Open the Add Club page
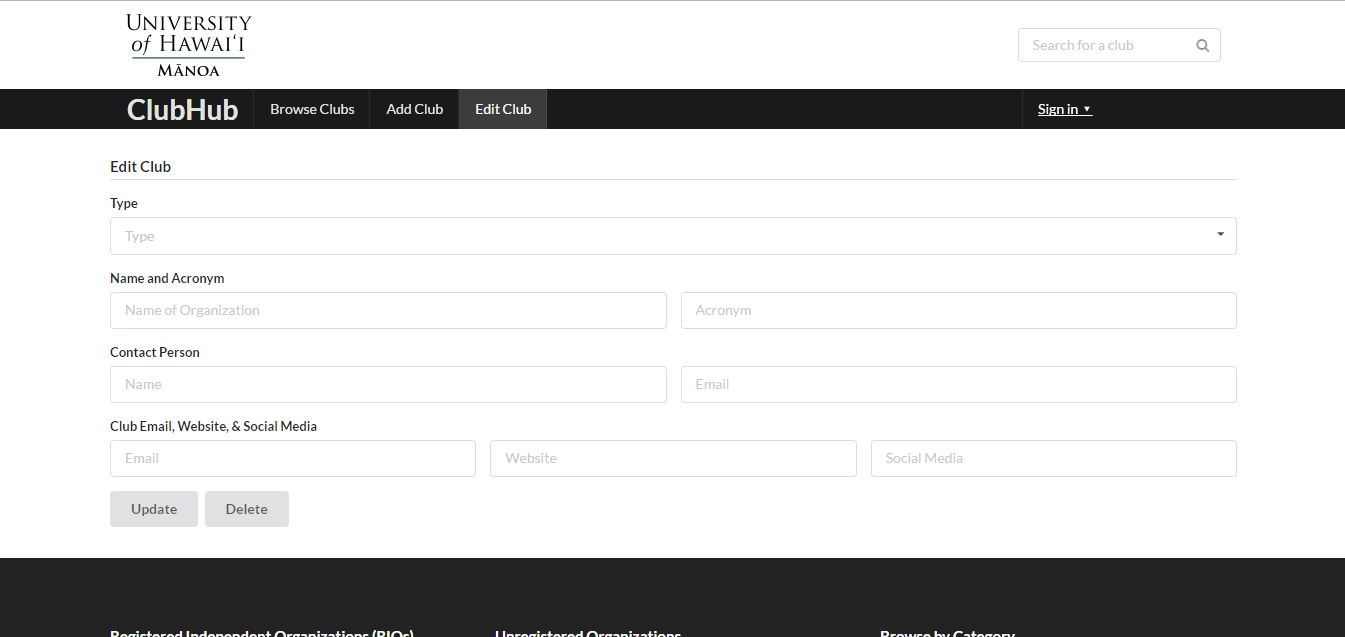 pos(414,109)
